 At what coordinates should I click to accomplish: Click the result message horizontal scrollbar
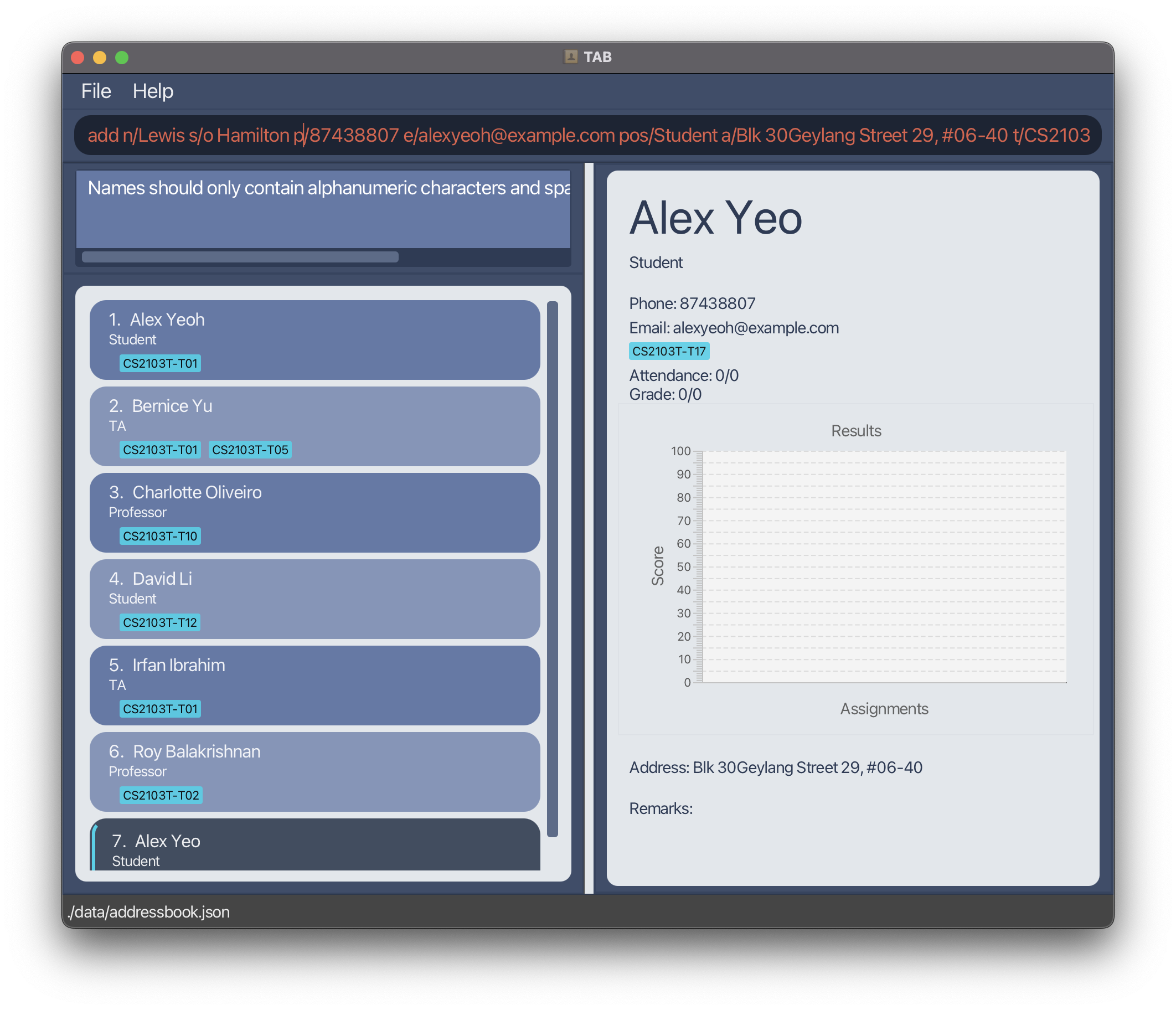coord(240,256)
